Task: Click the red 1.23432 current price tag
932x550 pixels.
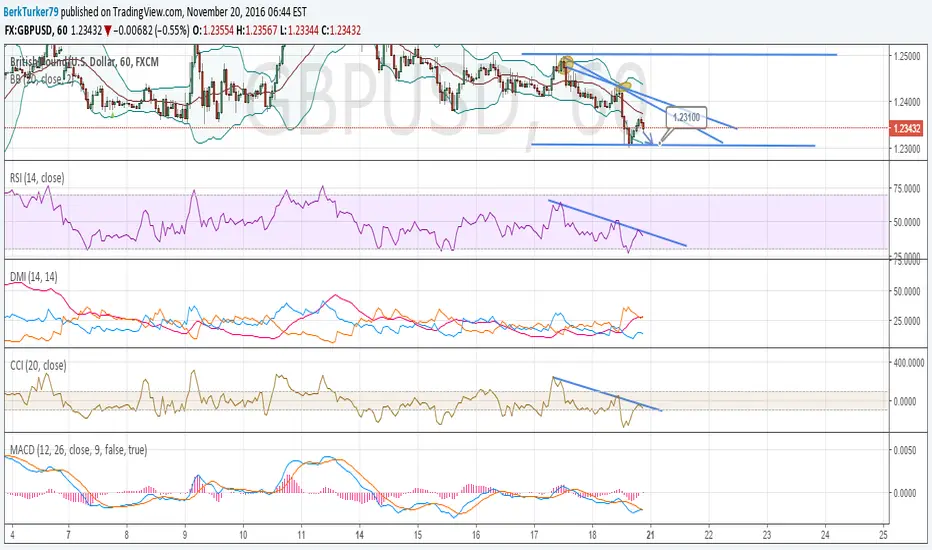Action: pyautogui.click(x=906, y=128)
